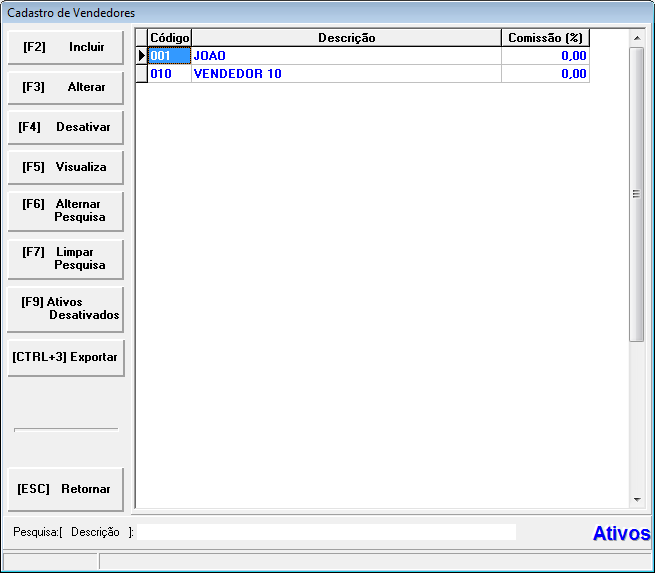The image size is (655, 573).
Task: Switch search mode with [F6] Alternar Pesquisa
Action: pos(65,211)
